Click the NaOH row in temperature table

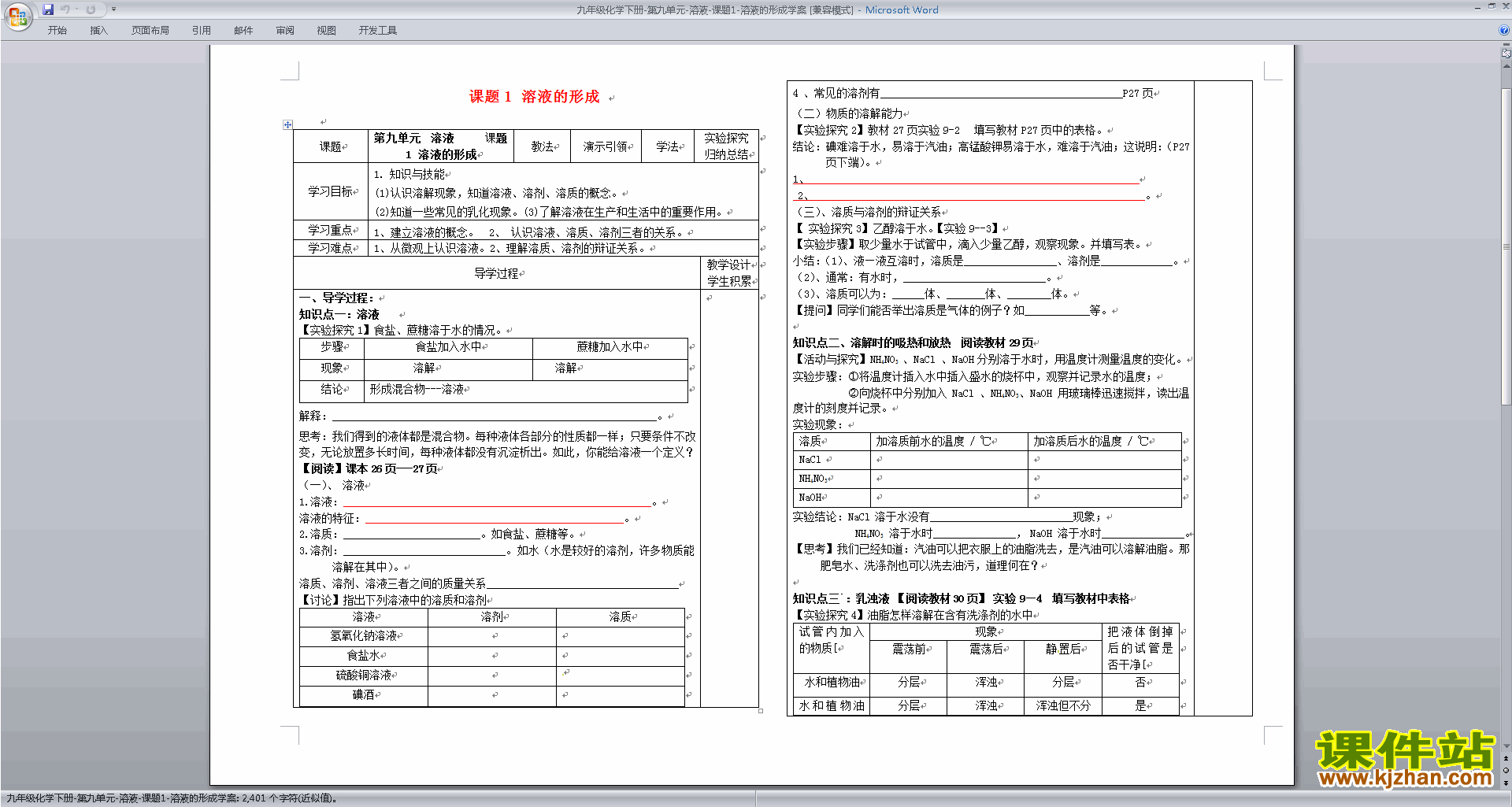pyautogui.click(x=987, y=498)
